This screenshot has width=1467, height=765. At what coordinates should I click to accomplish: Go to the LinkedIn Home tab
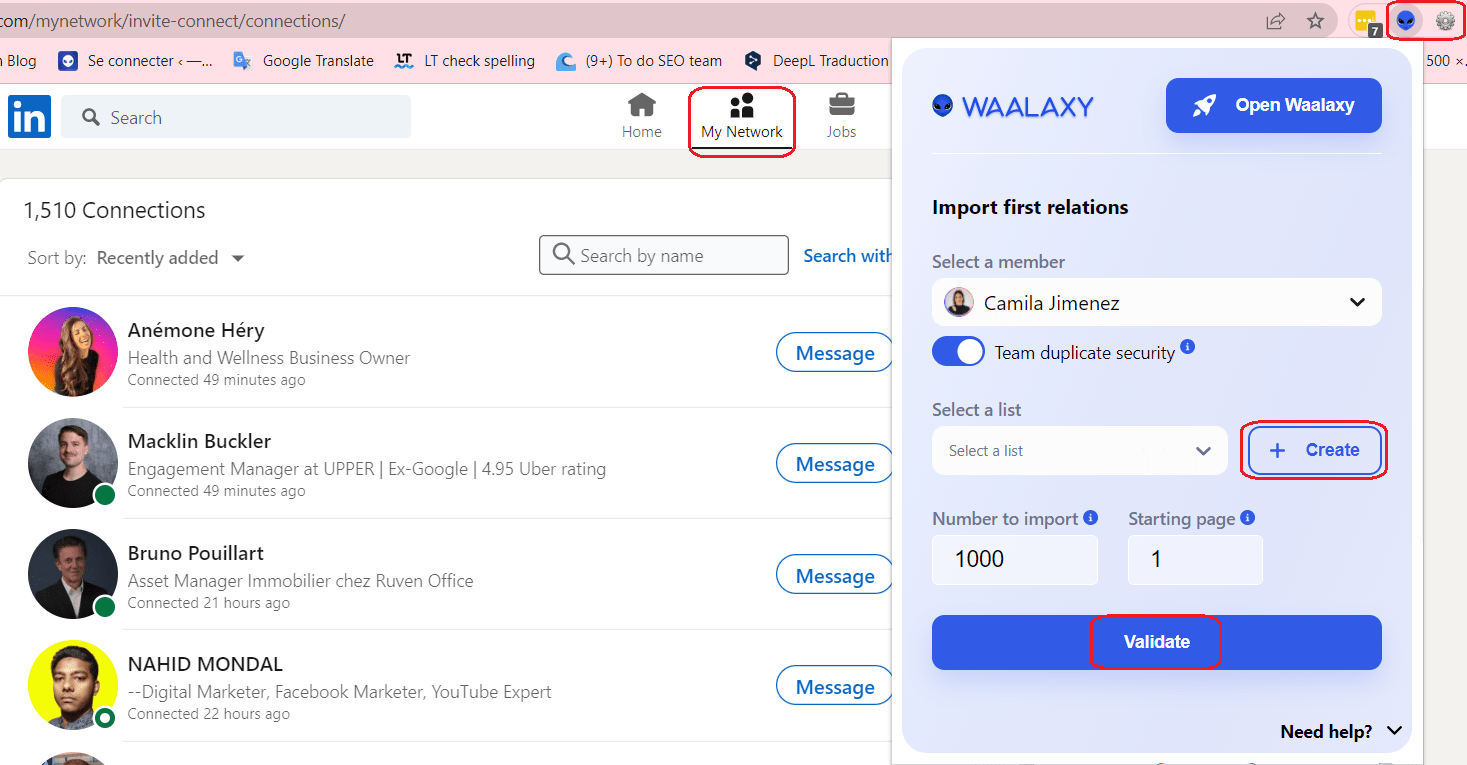tap(642, 116)
